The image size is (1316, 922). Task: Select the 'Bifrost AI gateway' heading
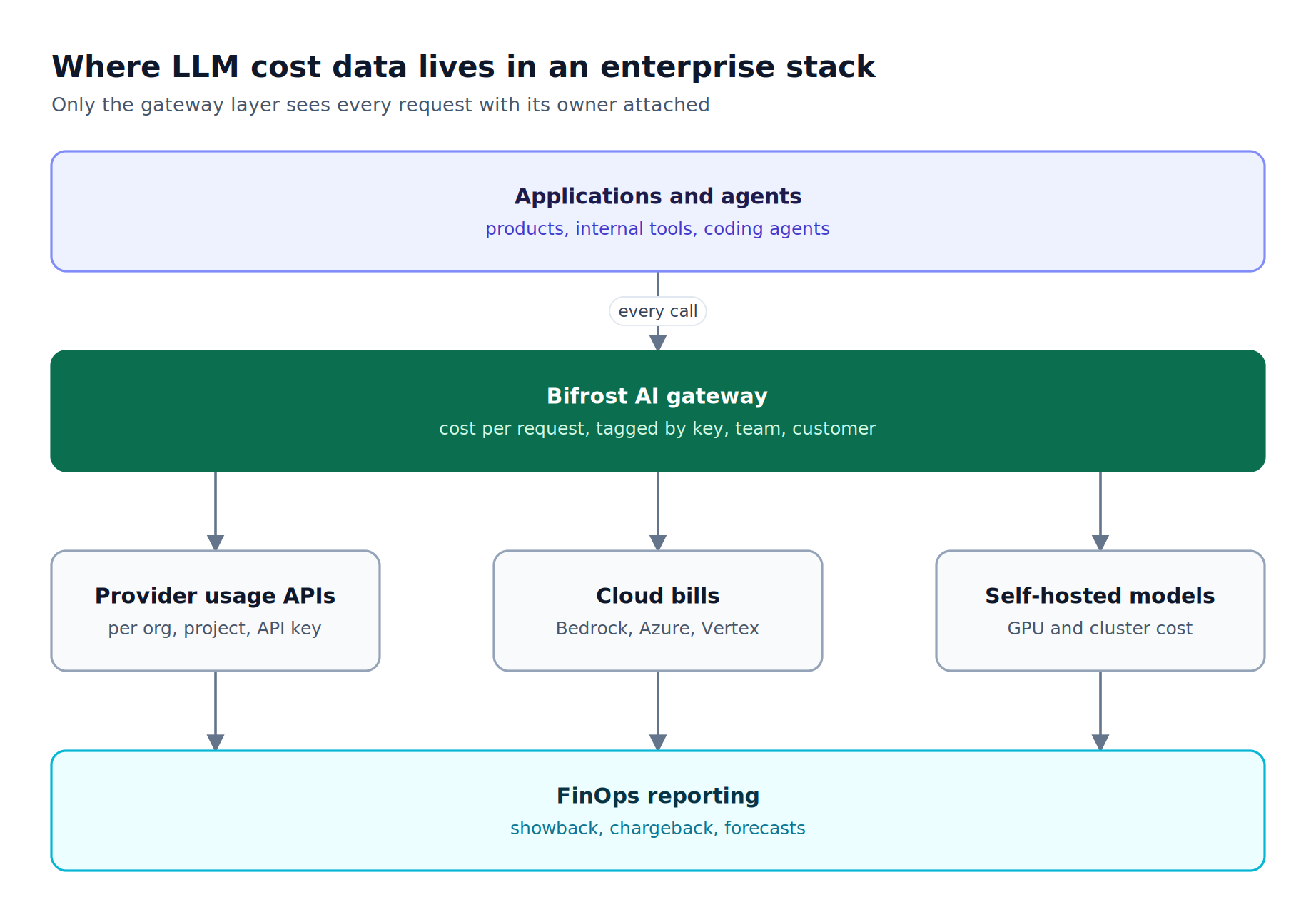pos(657,396)
